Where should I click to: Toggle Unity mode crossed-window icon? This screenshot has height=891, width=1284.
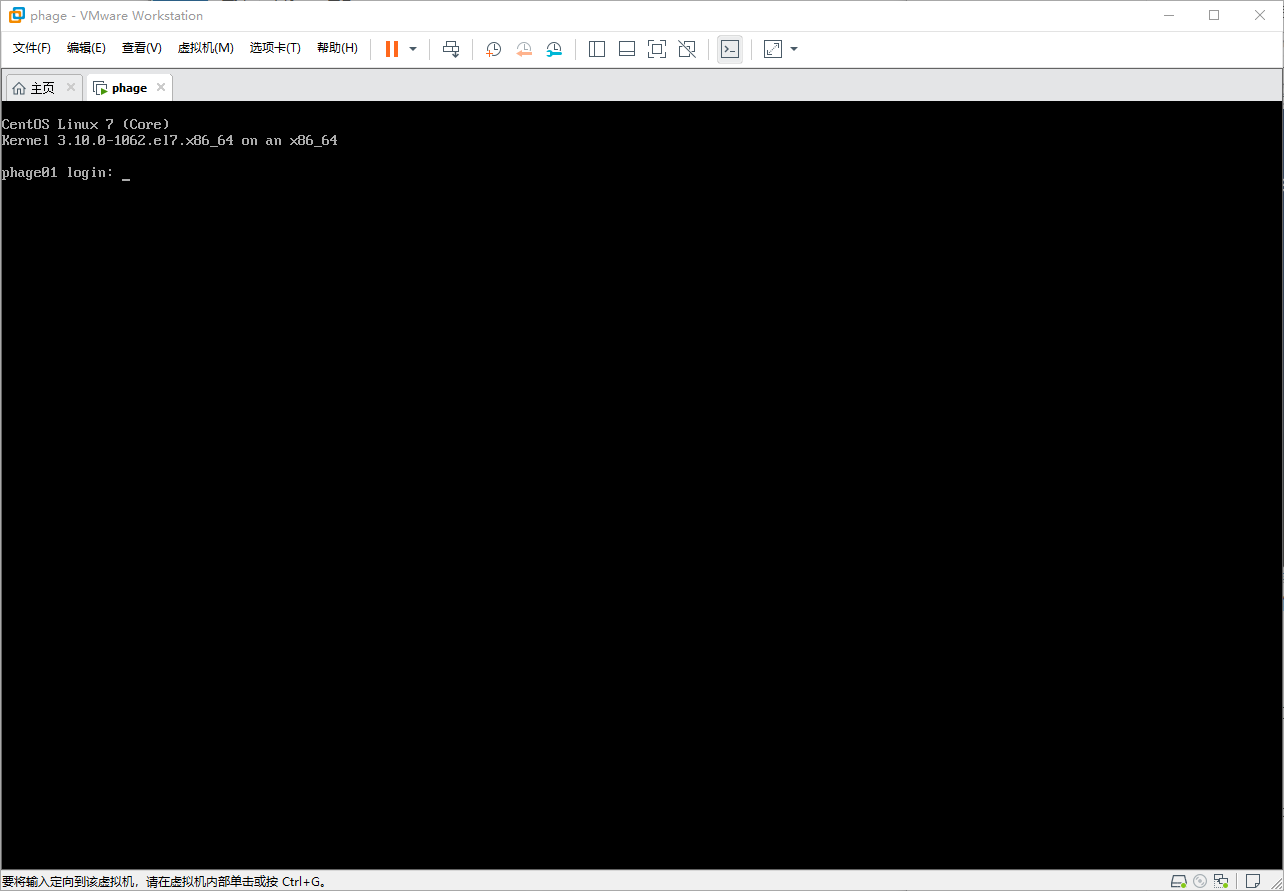pos(687,49)
